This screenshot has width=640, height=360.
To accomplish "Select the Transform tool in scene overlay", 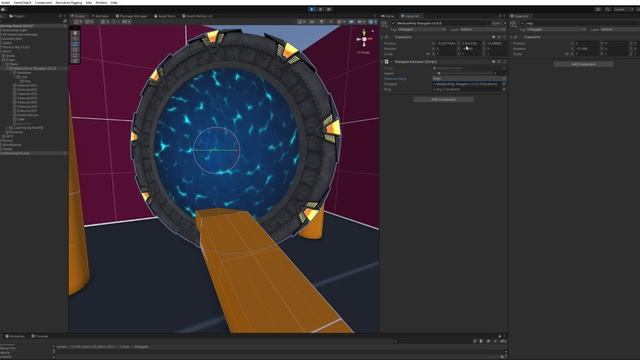I will 75,60.
